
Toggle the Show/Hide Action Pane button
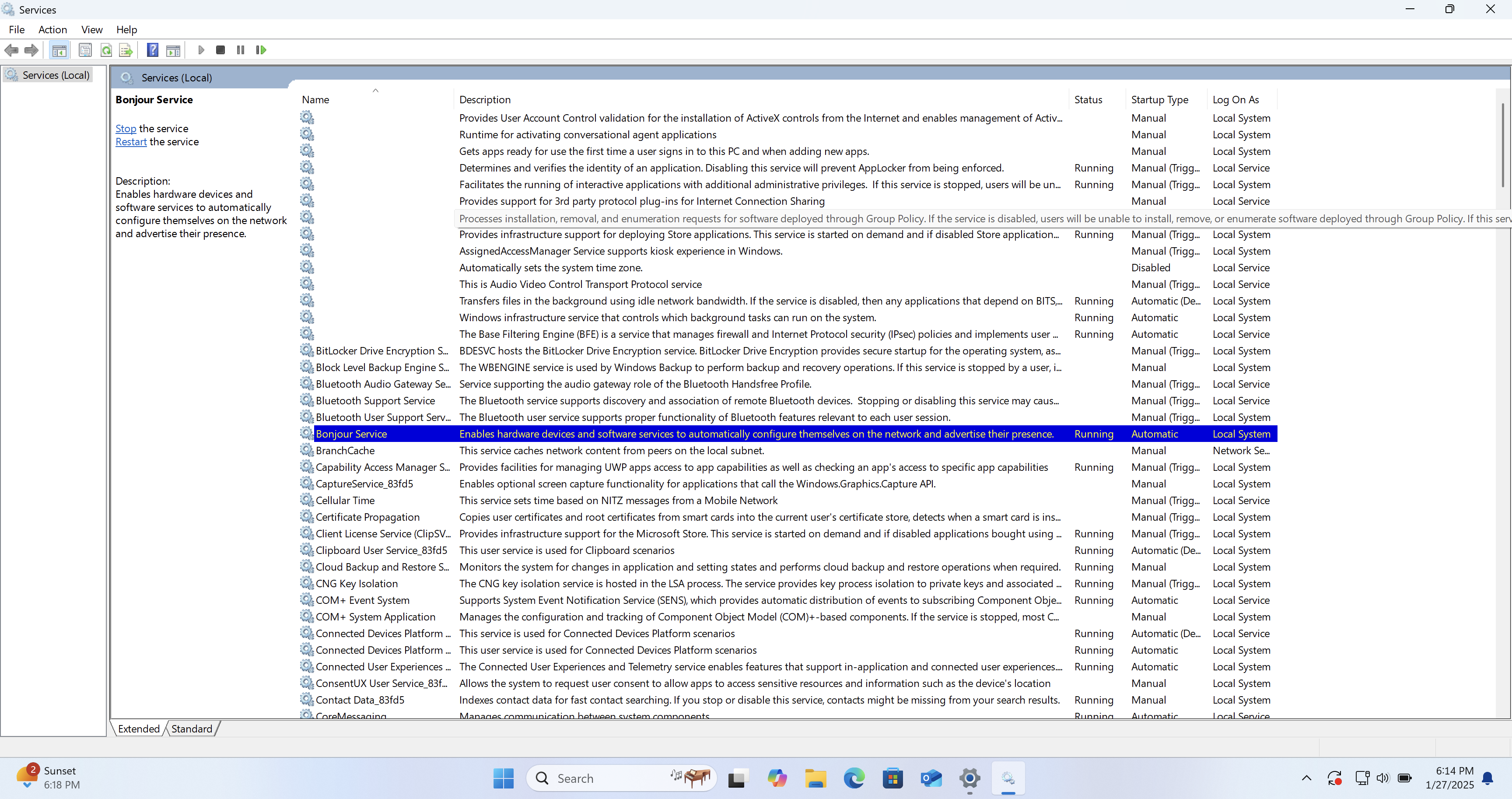click(x=173, y=50)
